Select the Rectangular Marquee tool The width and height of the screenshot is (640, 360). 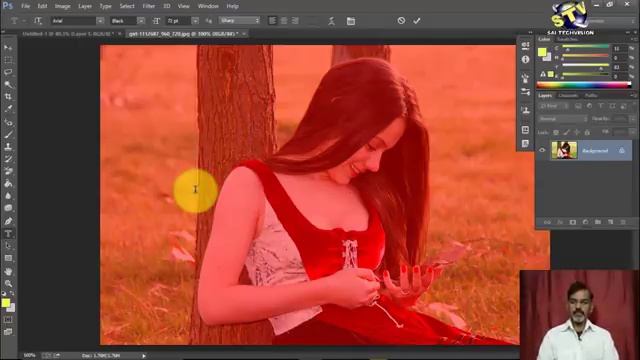pos(8,60)
